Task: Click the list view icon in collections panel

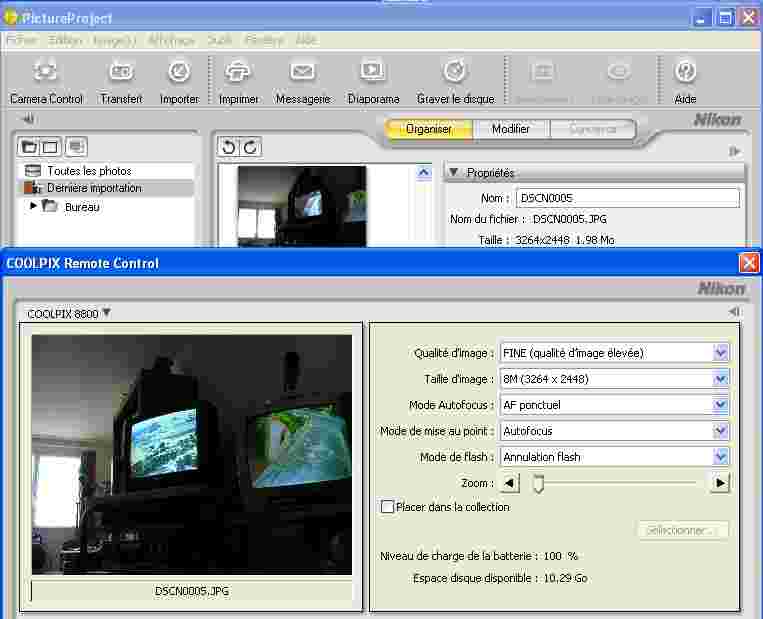Action: coord(75,146)
